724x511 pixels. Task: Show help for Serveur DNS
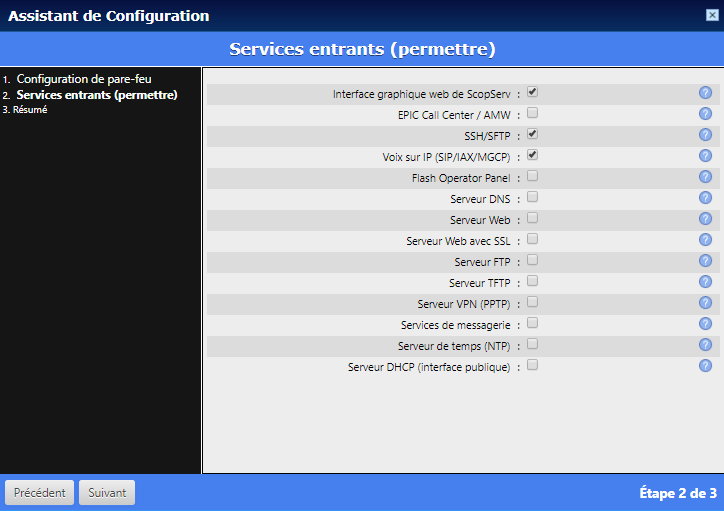click(x=705, y=198)
